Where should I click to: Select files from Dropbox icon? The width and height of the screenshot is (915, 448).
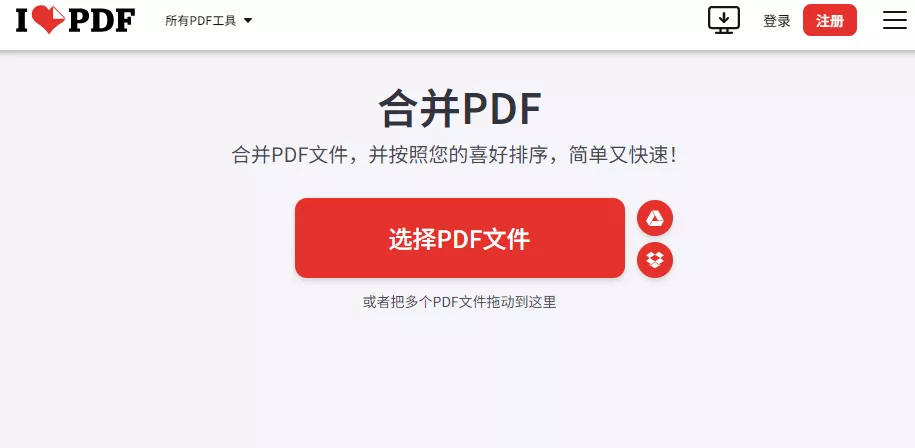pyautogui.click(x=655, y=260)
